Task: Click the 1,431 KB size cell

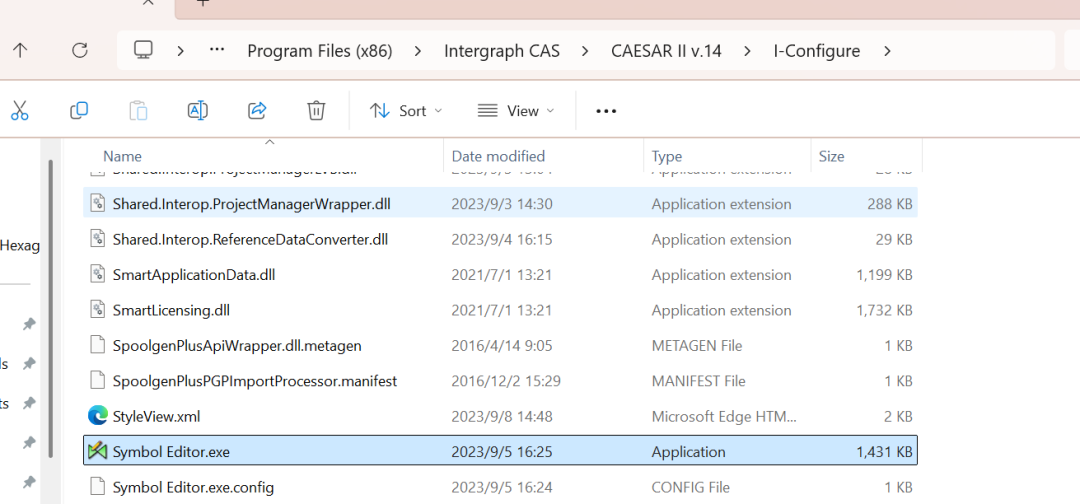Action: click(x=884, y=452)
